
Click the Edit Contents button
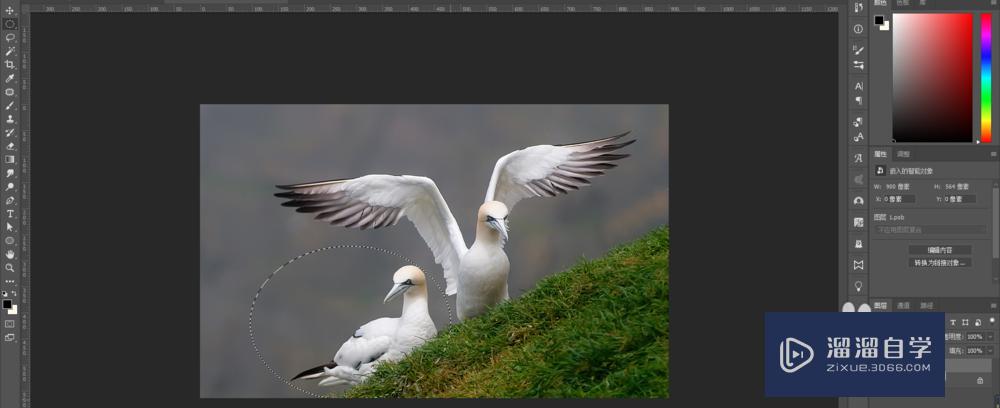(940, 250)
